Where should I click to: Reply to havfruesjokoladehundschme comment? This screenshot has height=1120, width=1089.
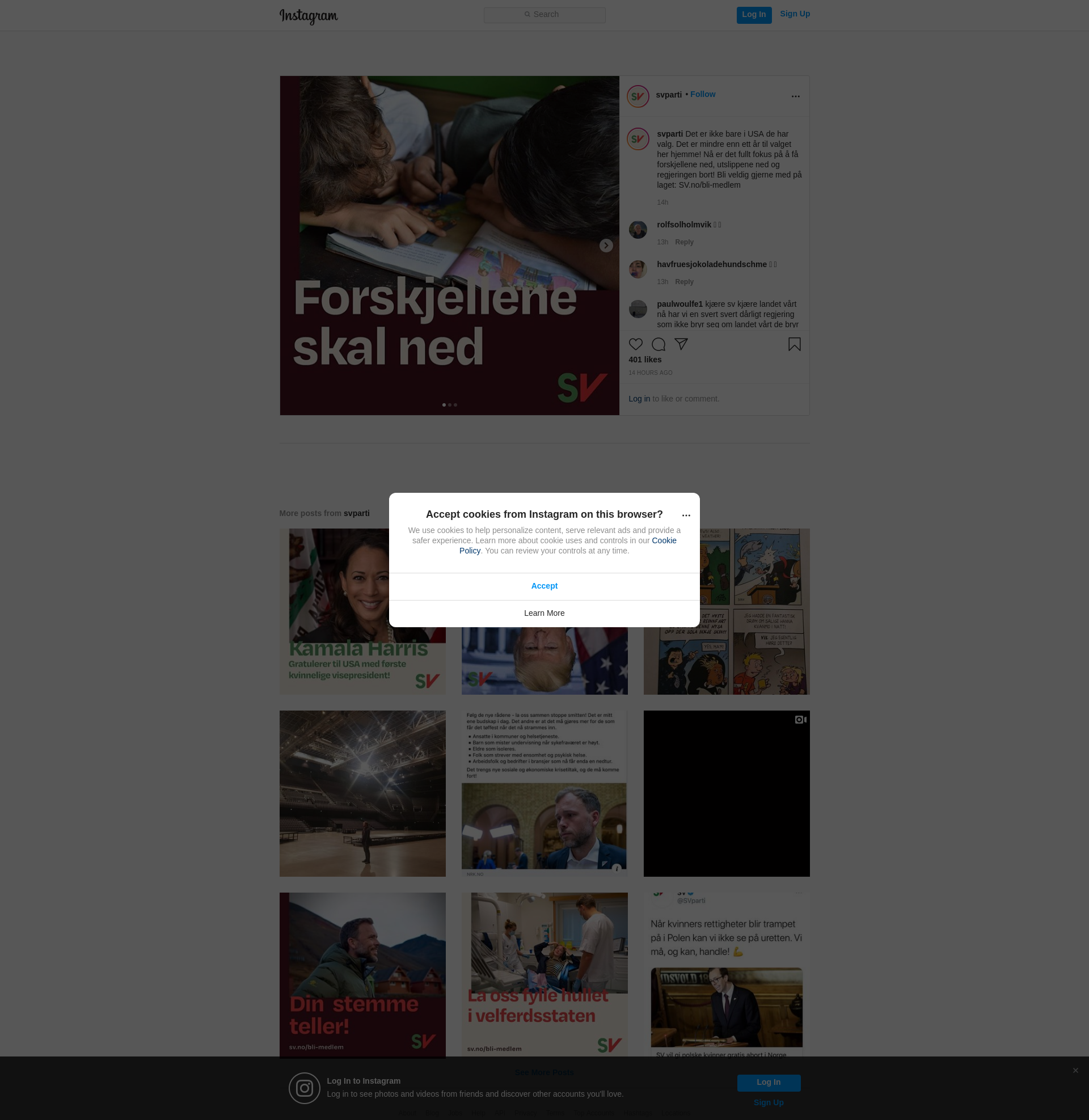pyautogui.click(x=684, y=282)
